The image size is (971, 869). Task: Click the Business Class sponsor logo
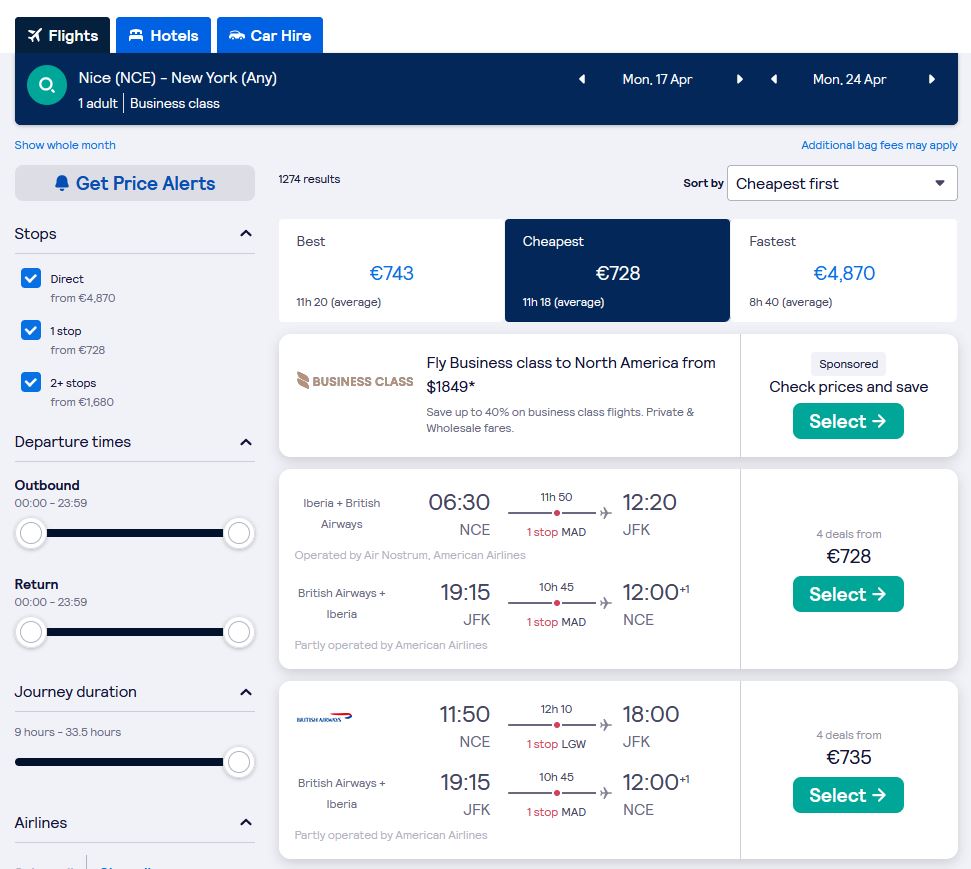[355, 380]
